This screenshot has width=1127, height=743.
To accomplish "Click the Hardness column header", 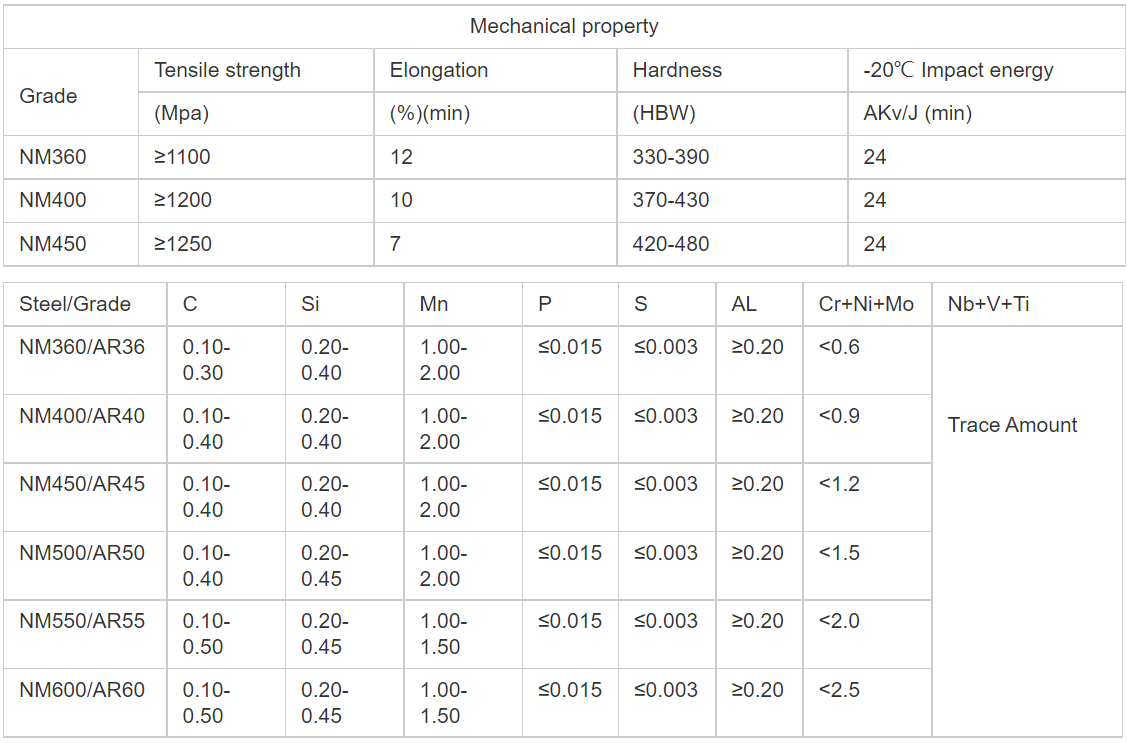I will (677, 71).
